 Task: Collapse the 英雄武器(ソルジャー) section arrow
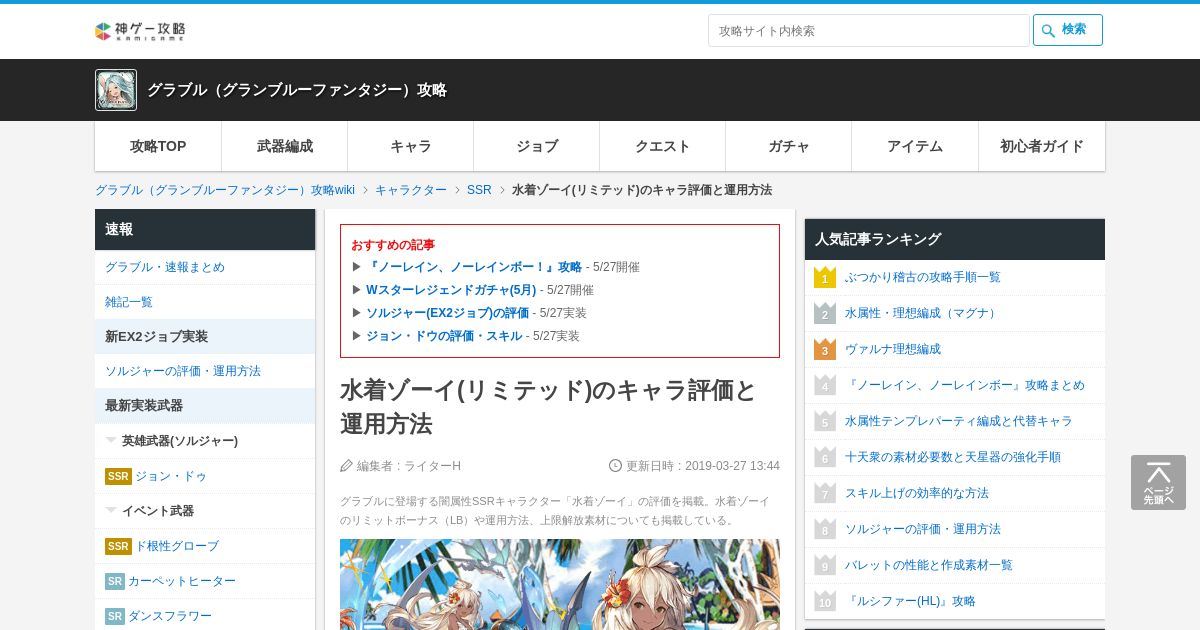(111, 440)
